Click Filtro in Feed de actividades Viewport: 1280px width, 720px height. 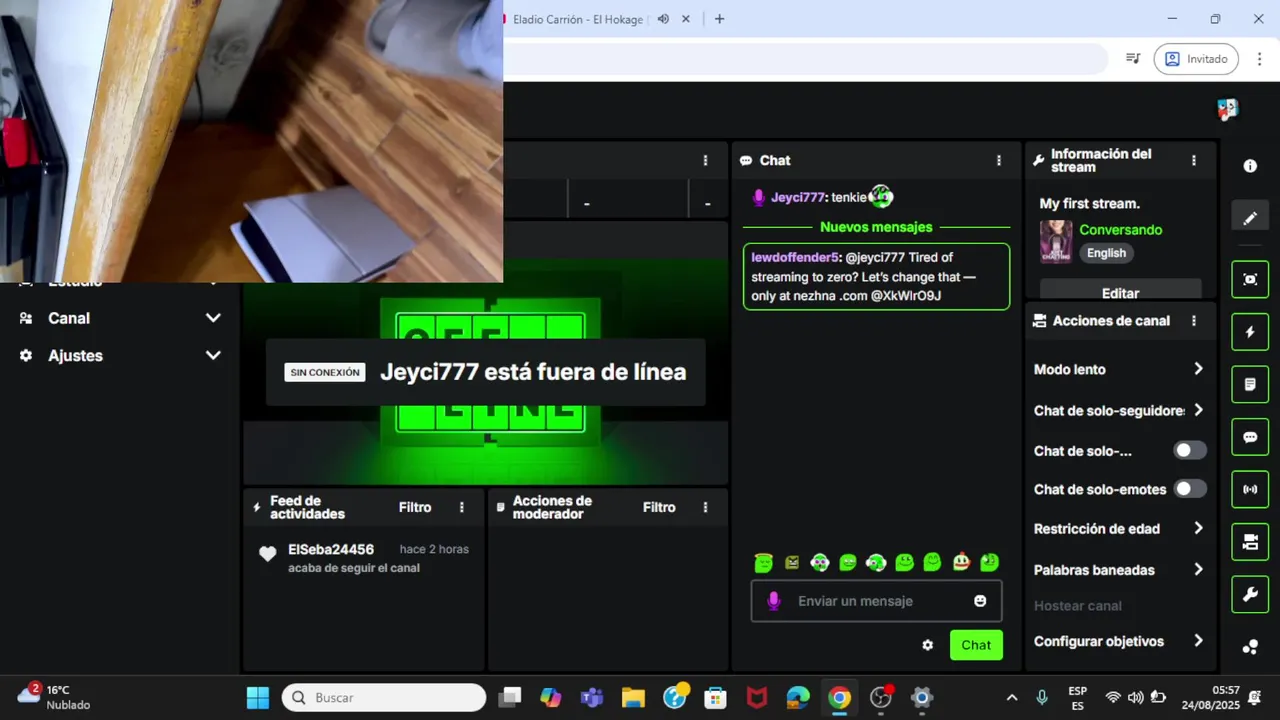click(x=415, y=507)
